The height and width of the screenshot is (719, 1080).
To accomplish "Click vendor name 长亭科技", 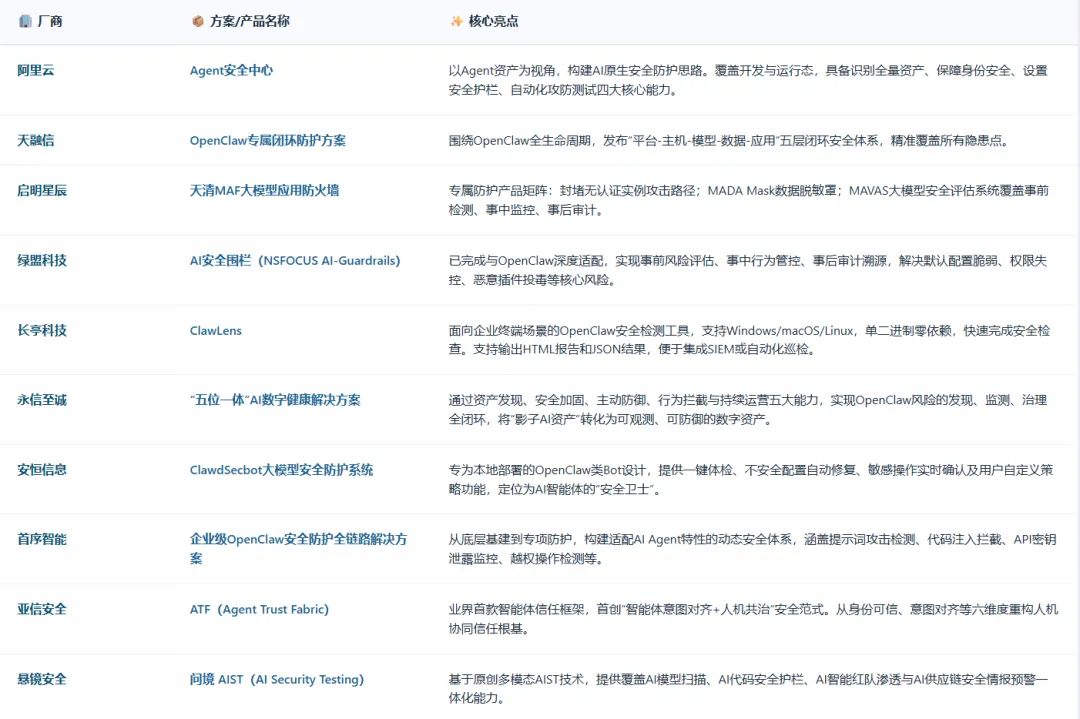I will (x=42, y=331).
